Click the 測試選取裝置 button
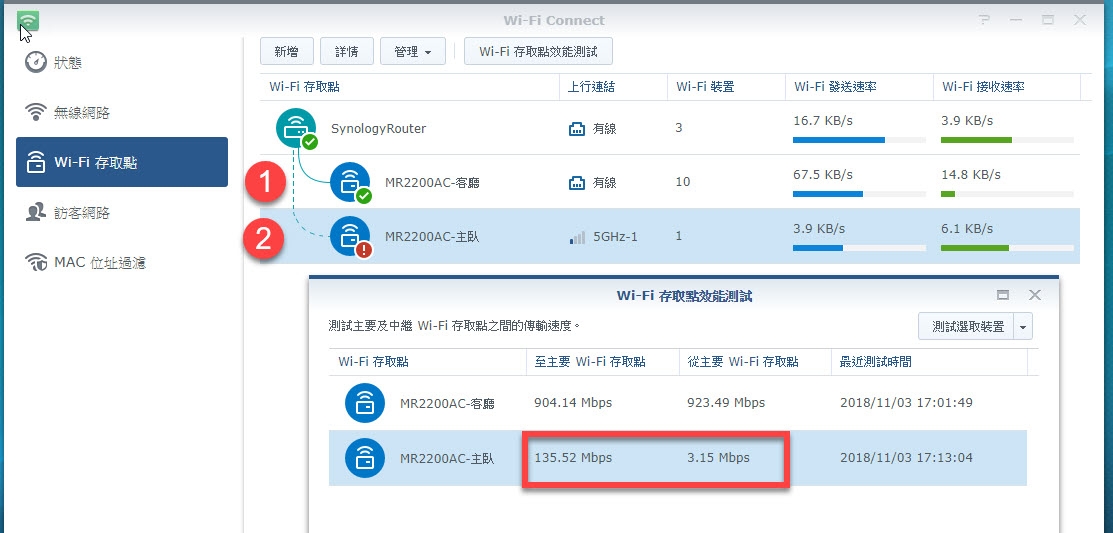Image resolution: width=1113 pixels, height=533 pixels. 966,326
